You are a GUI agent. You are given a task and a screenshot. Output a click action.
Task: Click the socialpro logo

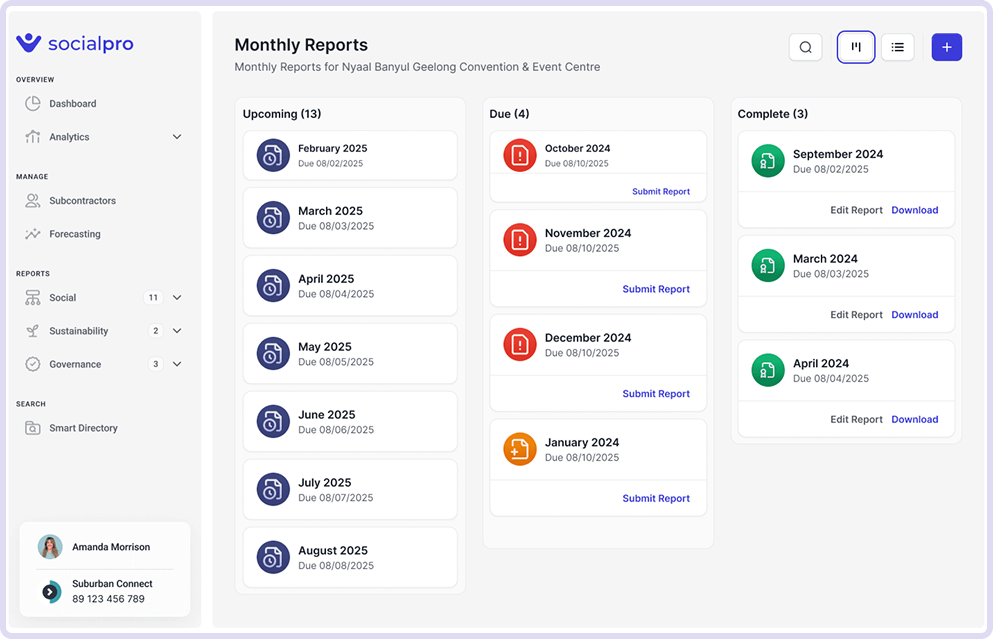click(75, 43)
